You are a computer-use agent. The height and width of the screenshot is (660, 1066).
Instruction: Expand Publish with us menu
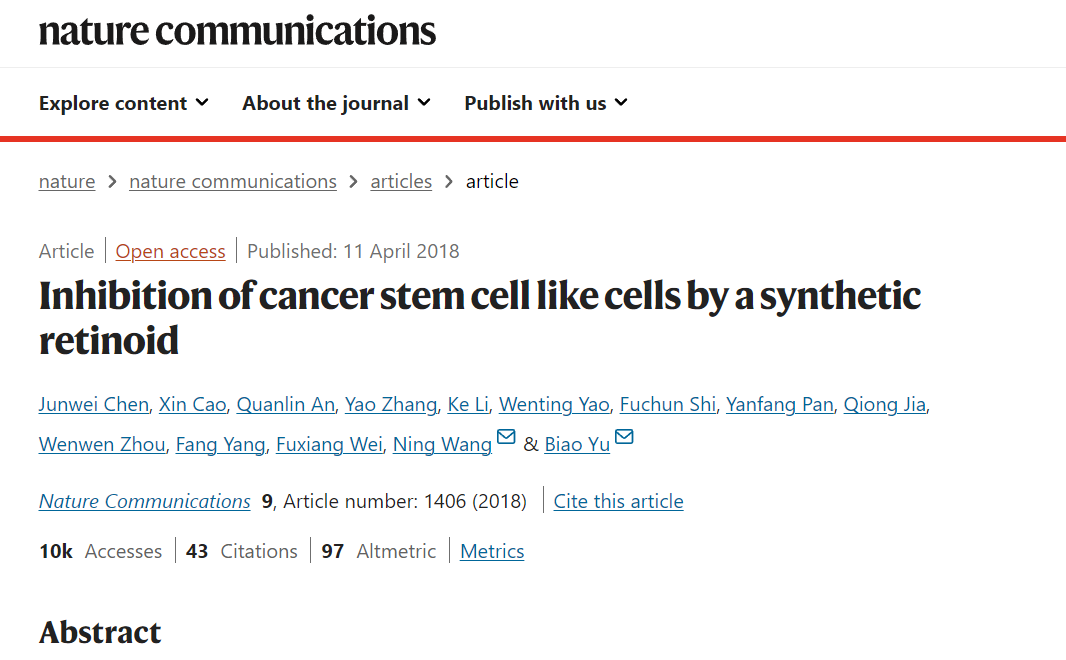point(545,103)
